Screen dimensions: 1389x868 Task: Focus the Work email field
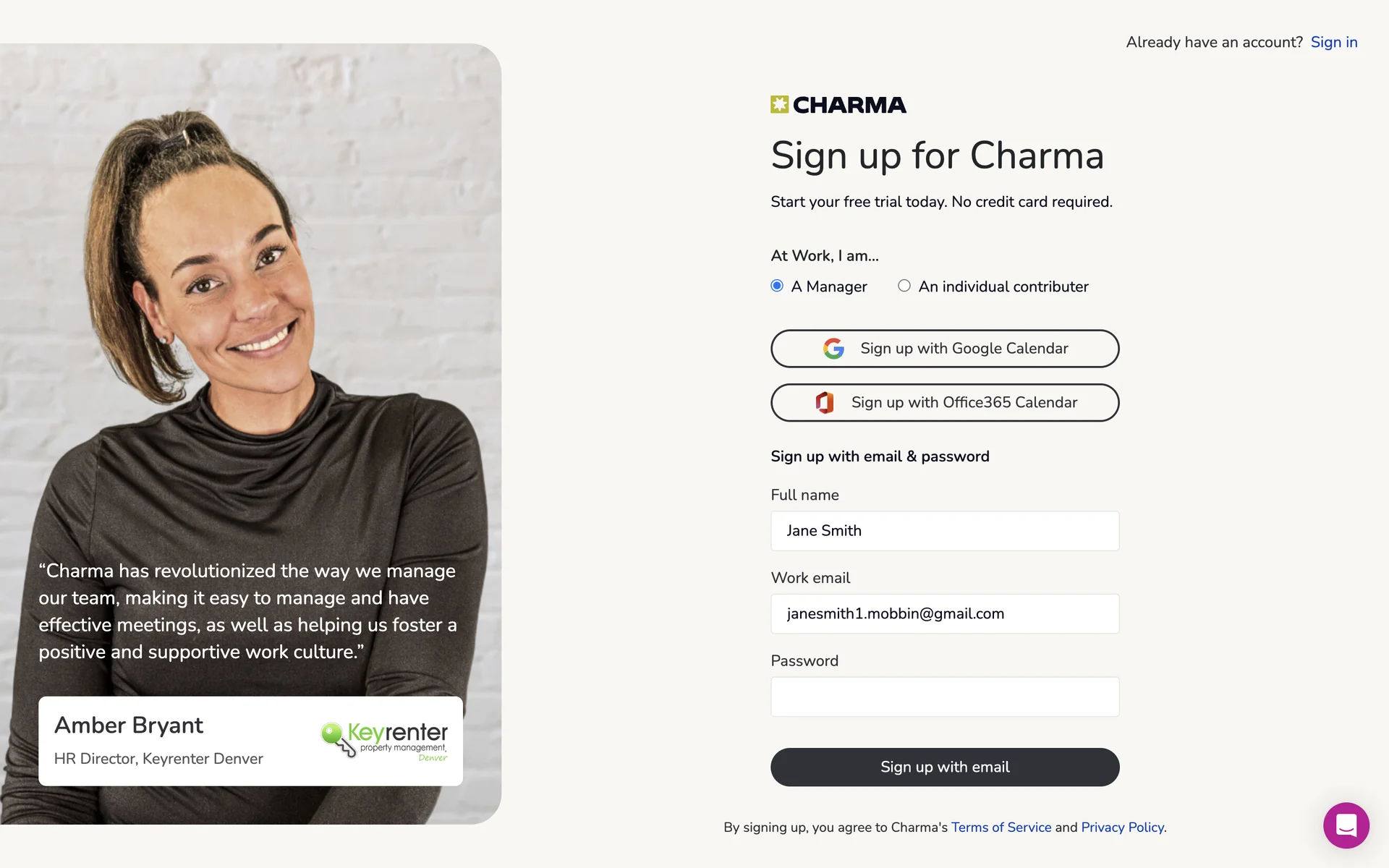pyautogui.click(x=945, y=613)
